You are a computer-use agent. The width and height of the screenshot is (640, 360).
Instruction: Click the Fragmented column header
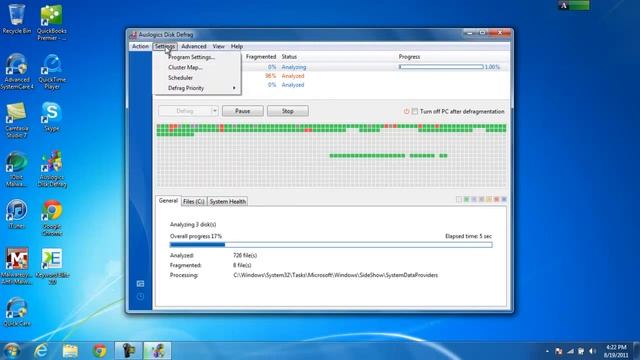pos(261,57)
